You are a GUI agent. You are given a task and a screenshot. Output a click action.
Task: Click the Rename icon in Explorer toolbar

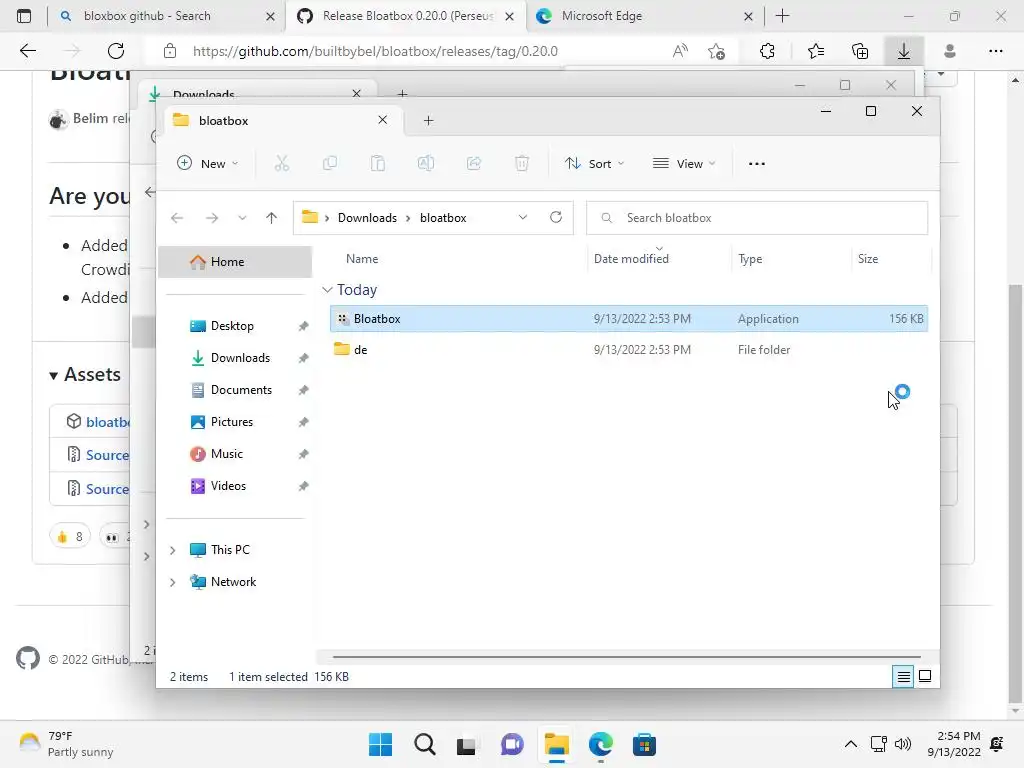click(x=426, y=163)
